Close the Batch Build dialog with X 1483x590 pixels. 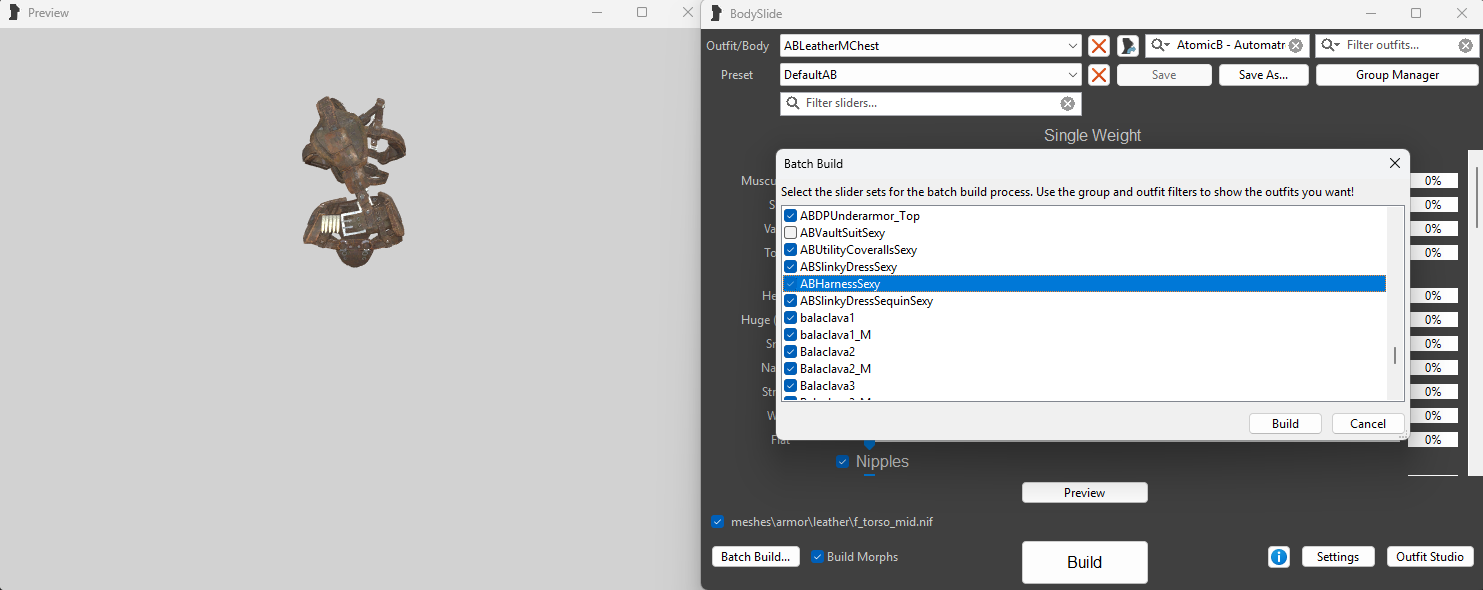1395,163
